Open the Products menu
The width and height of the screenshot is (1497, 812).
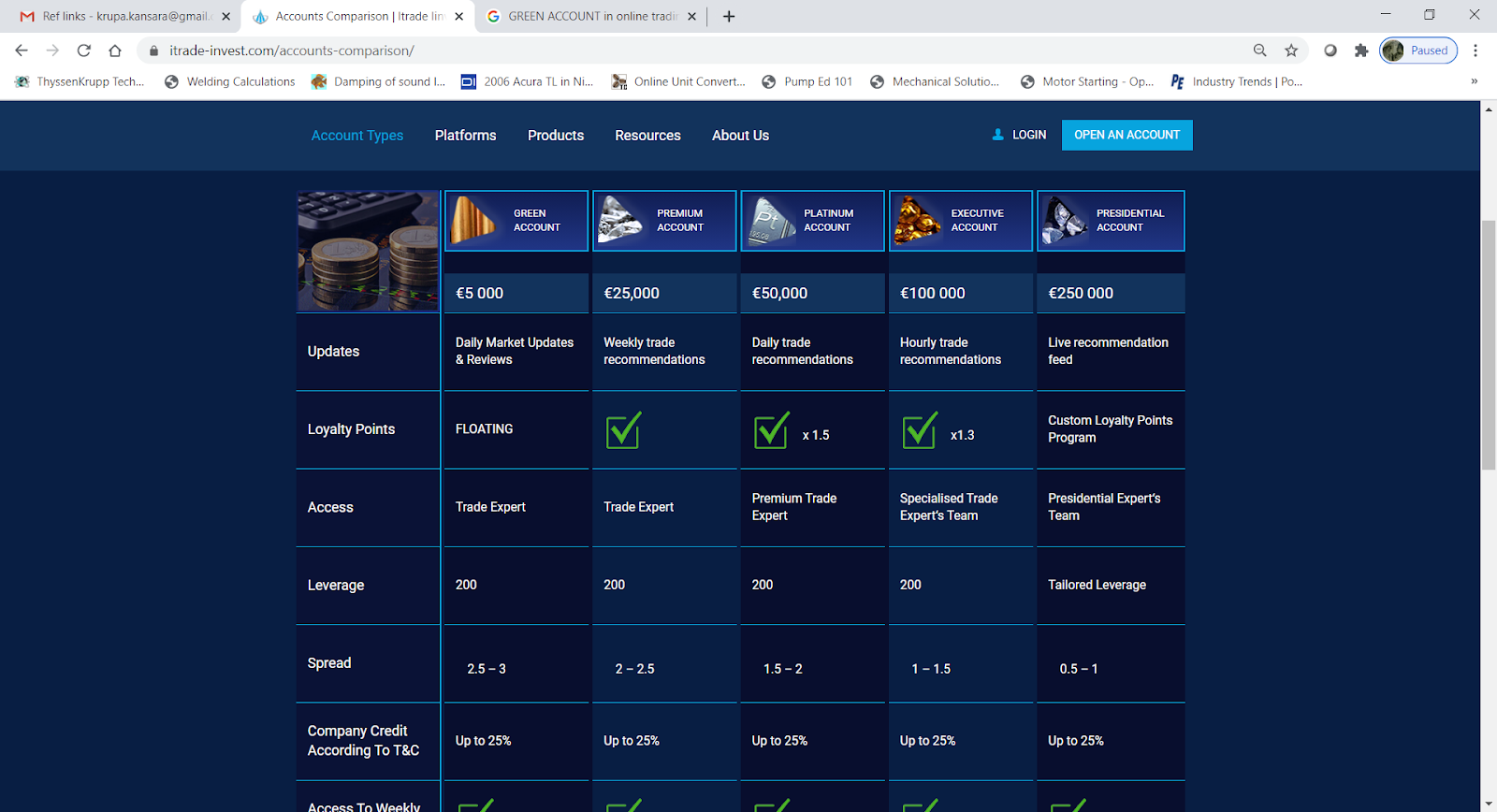tap(556, 136)
